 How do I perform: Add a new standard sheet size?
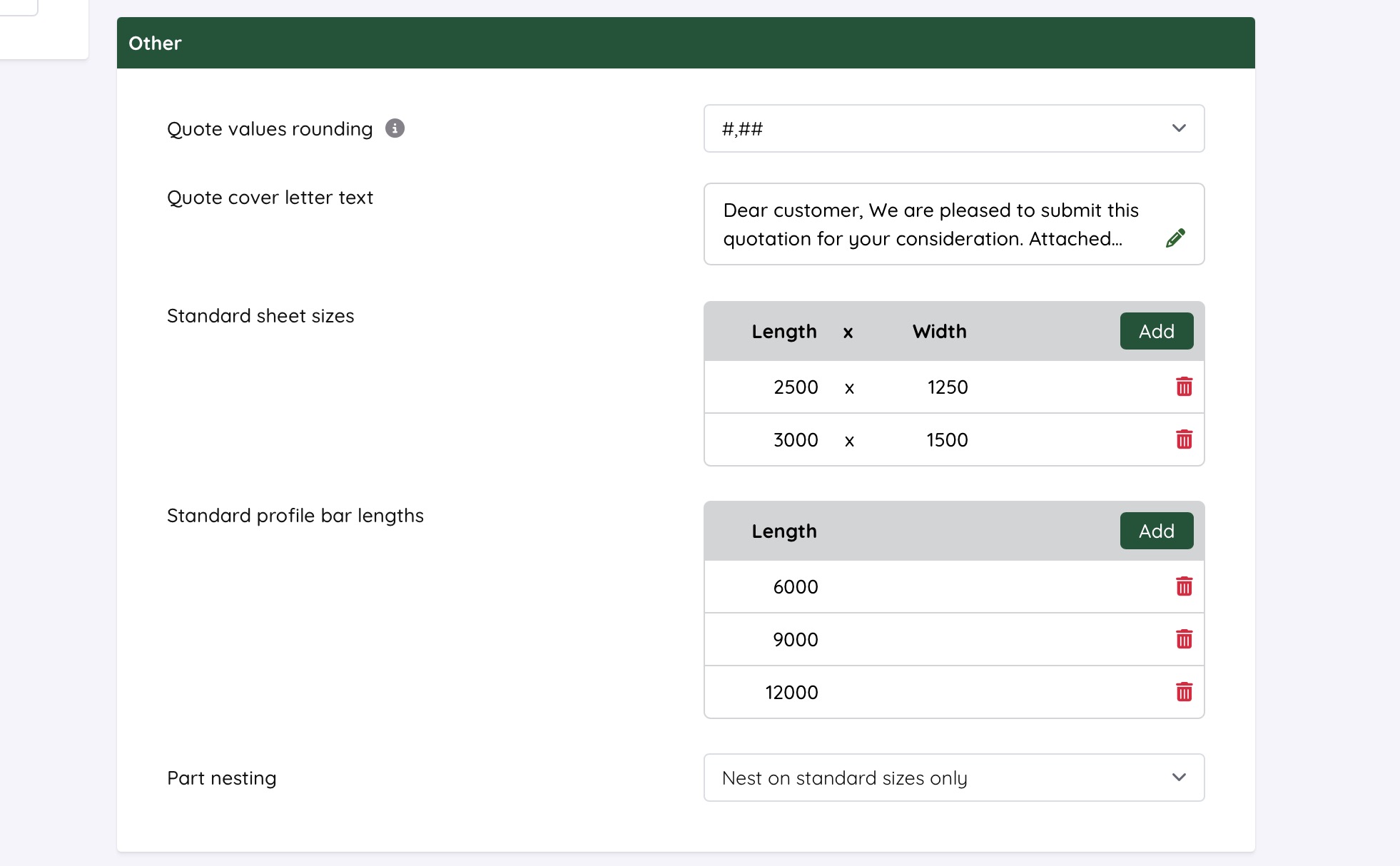point(1156,331)
